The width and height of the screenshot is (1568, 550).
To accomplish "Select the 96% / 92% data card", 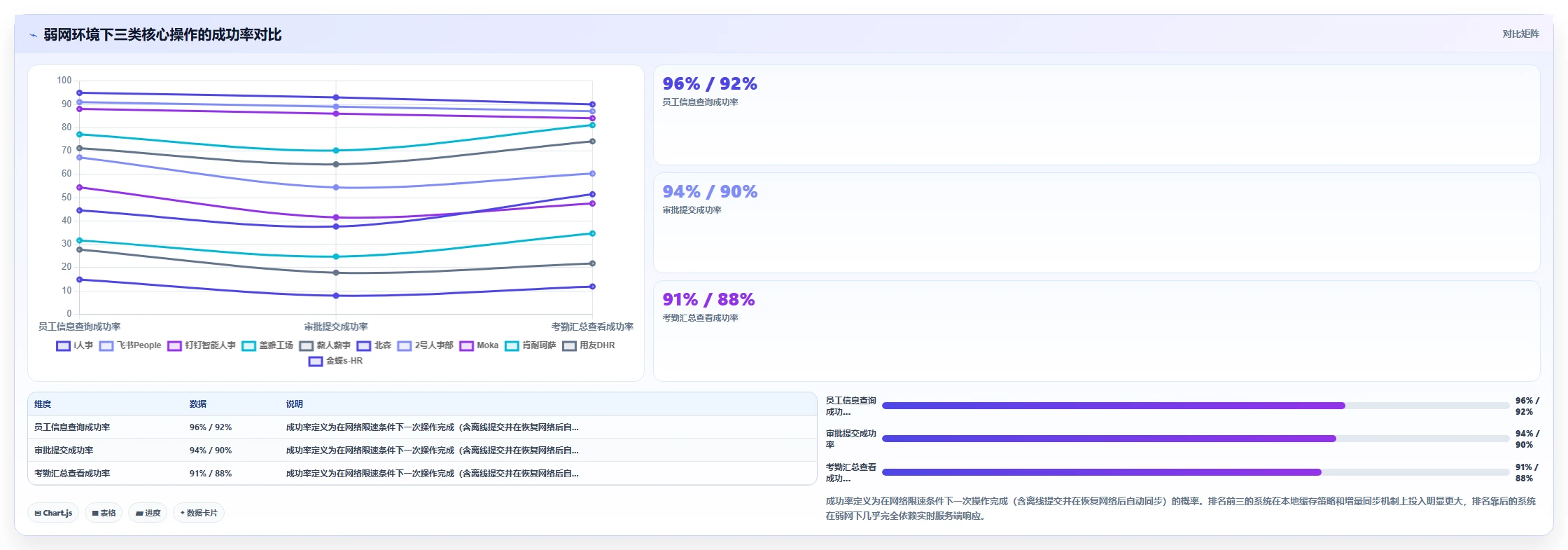I will click(1096, 115).
